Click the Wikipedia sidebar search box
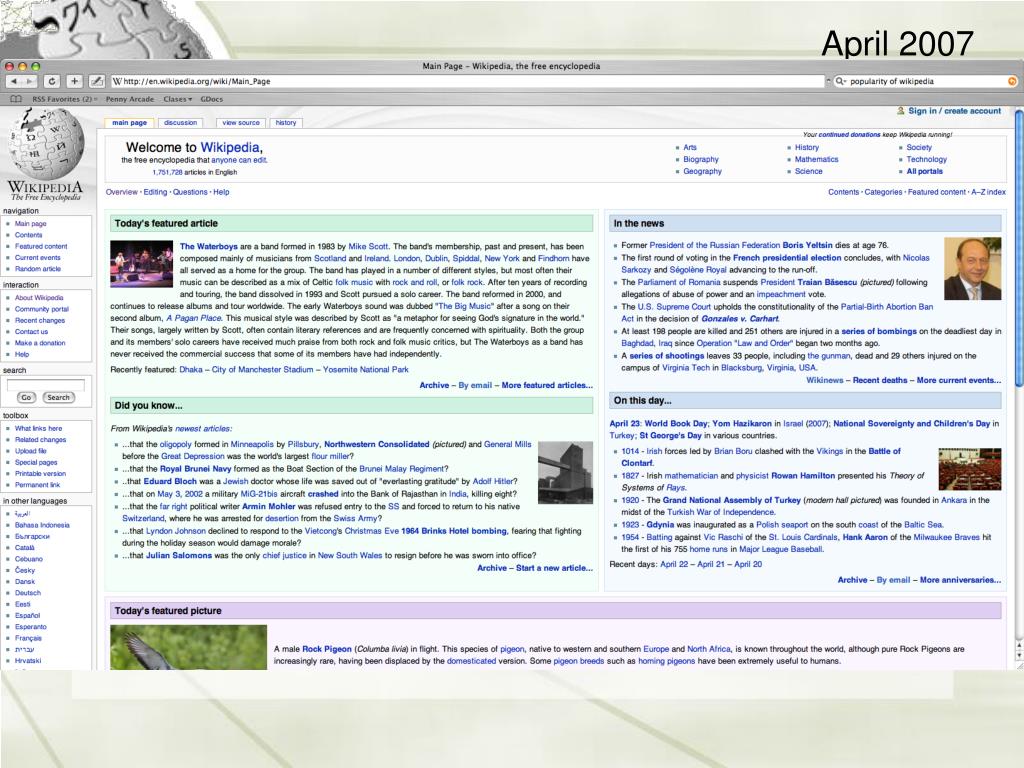This screenshot has height=768, width=1024. (46, 385)
